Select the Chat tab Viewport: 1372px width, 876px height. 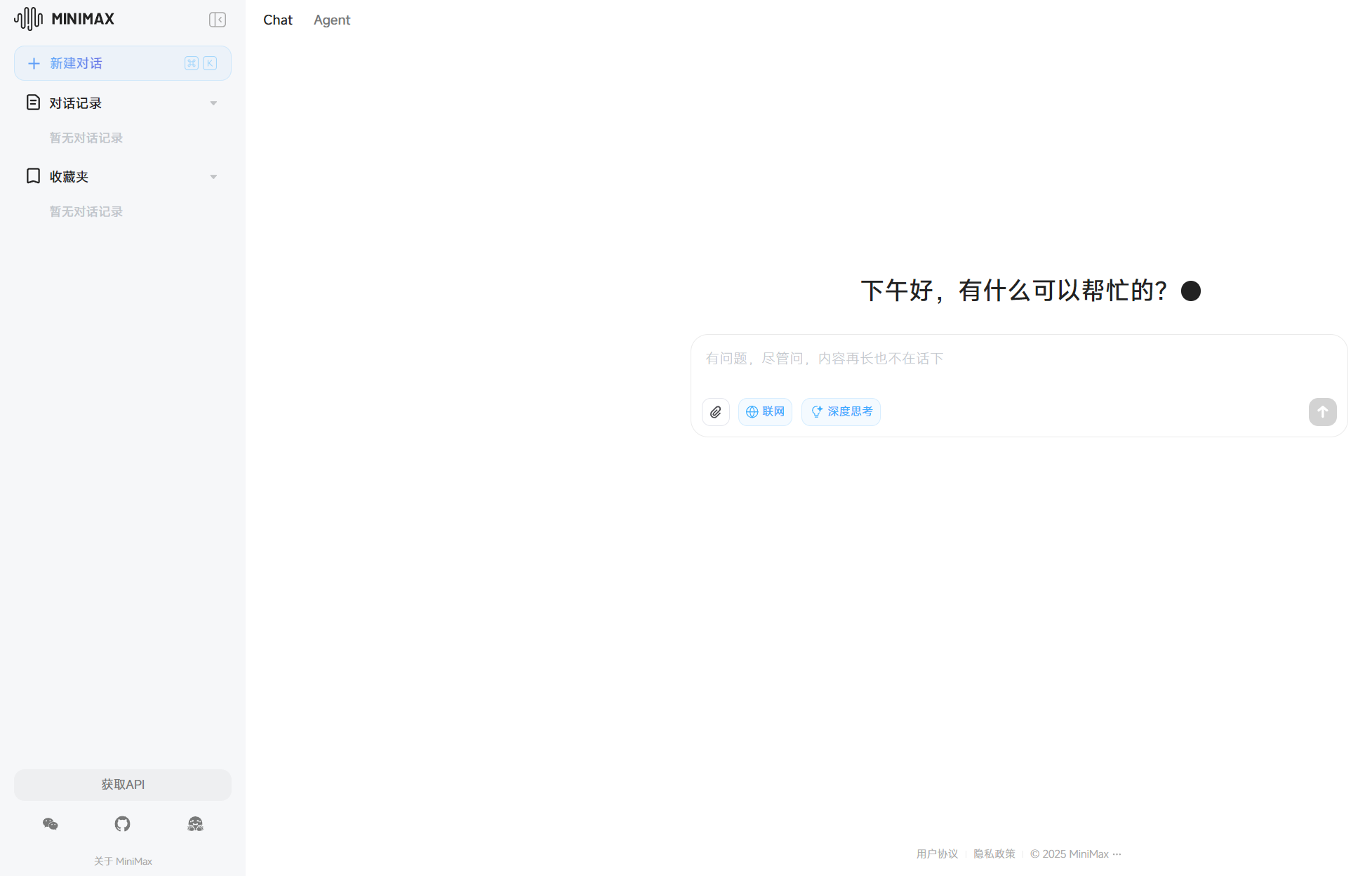pyautogui.click(x=277, y=20)
